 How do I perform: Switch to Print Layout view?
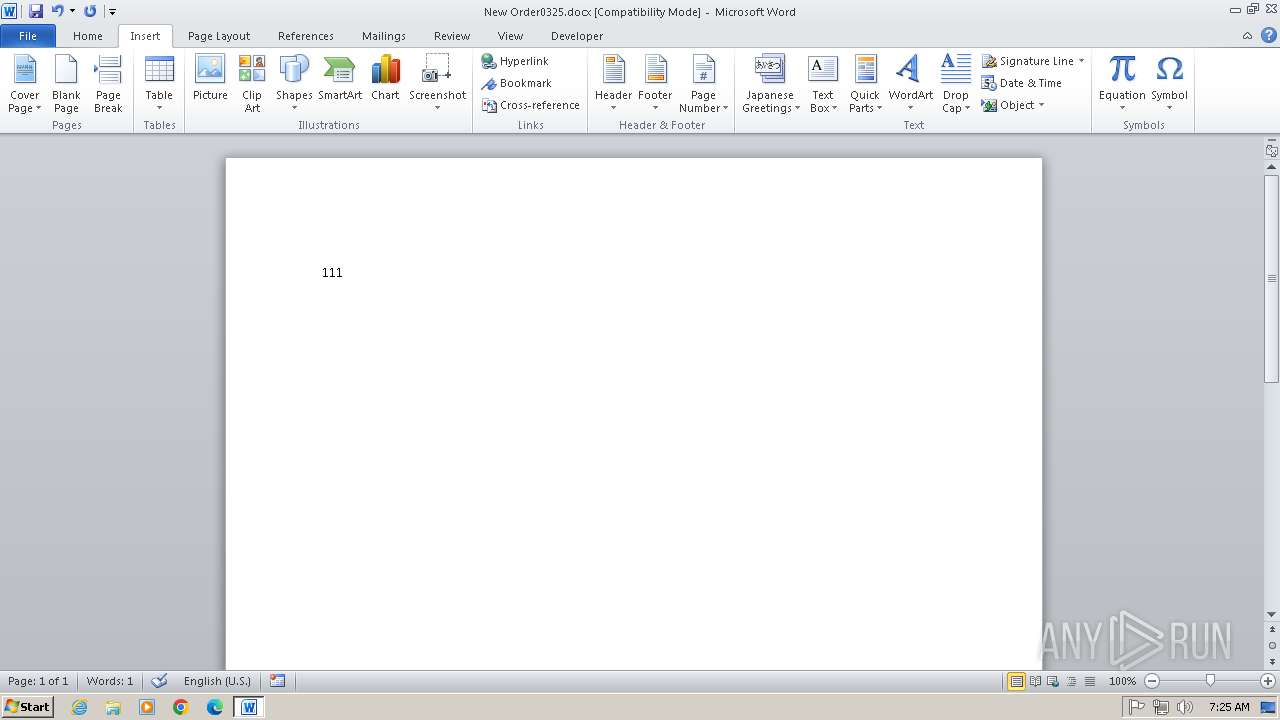click(1016, 681)
